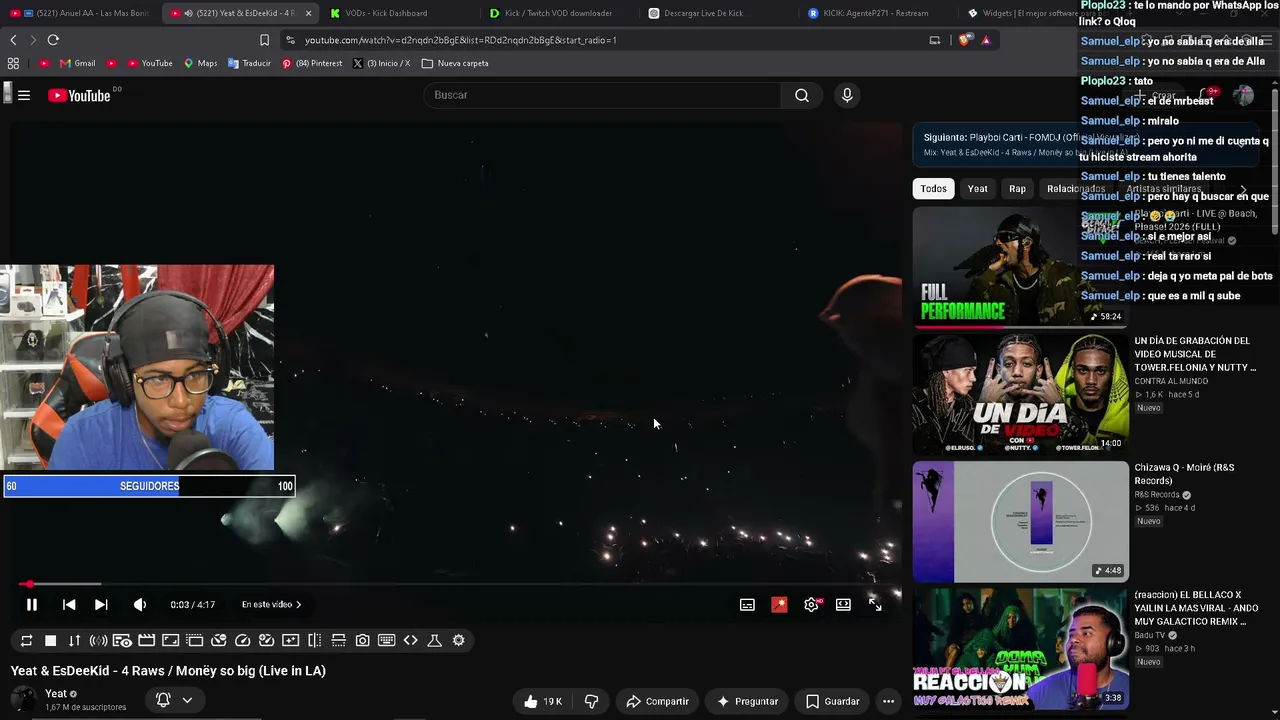1280x720 pixels.
Task: Switch to theater mode
Action: tap(843, 605)
